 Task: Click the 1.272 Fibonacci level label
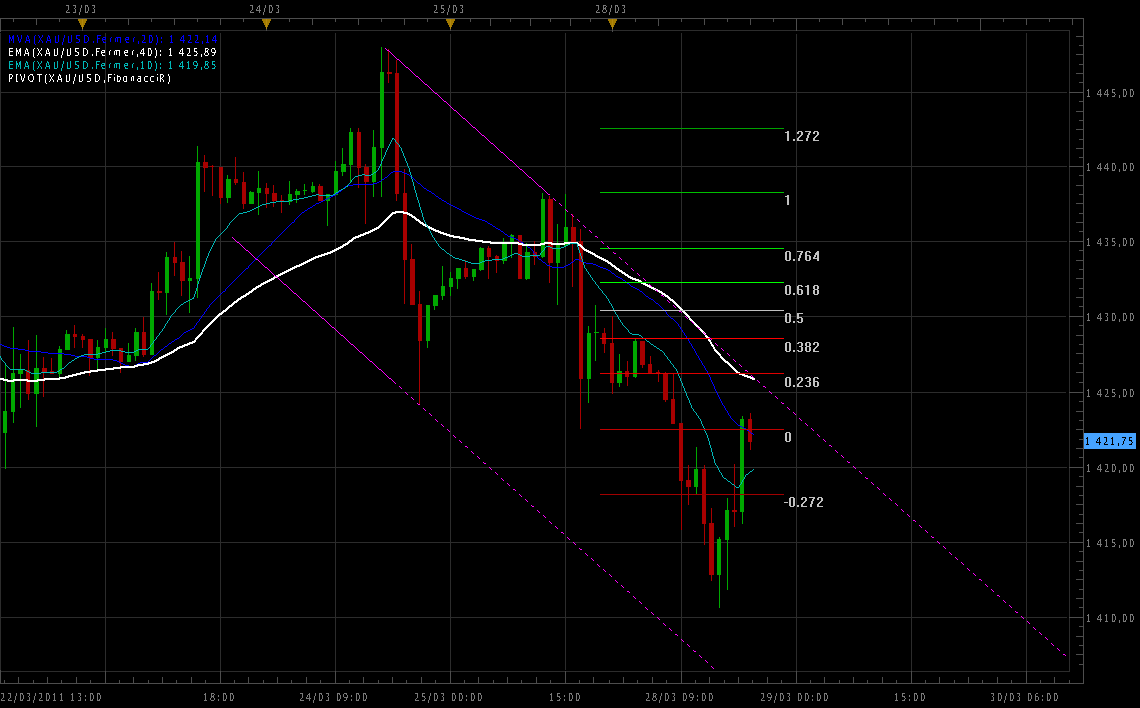(802, 136)
